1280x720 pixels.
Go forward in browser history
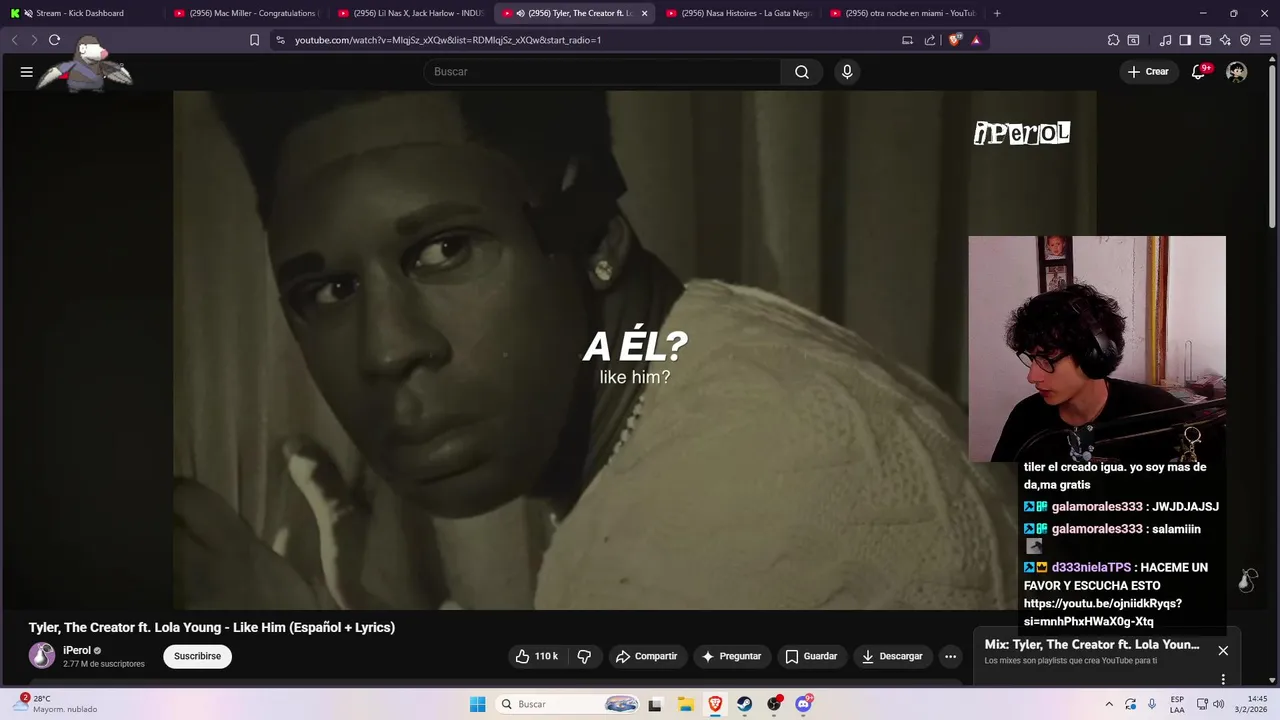34,40
